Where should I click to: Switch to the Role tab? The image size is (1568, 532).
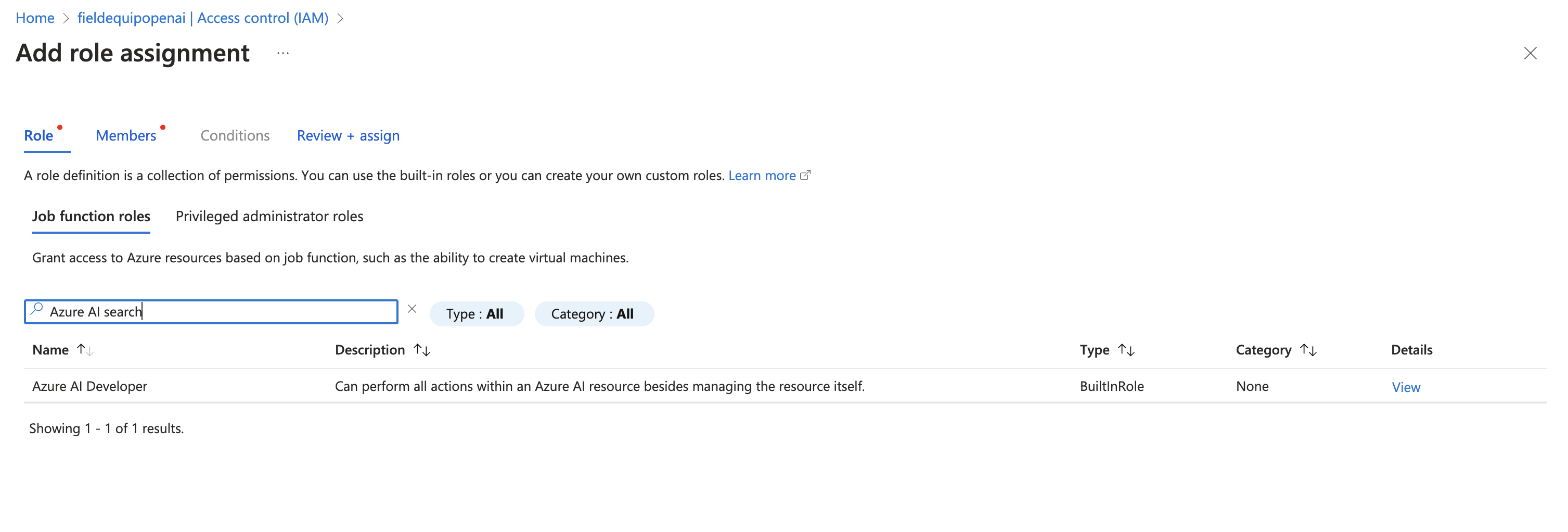(x=38, y=135)
